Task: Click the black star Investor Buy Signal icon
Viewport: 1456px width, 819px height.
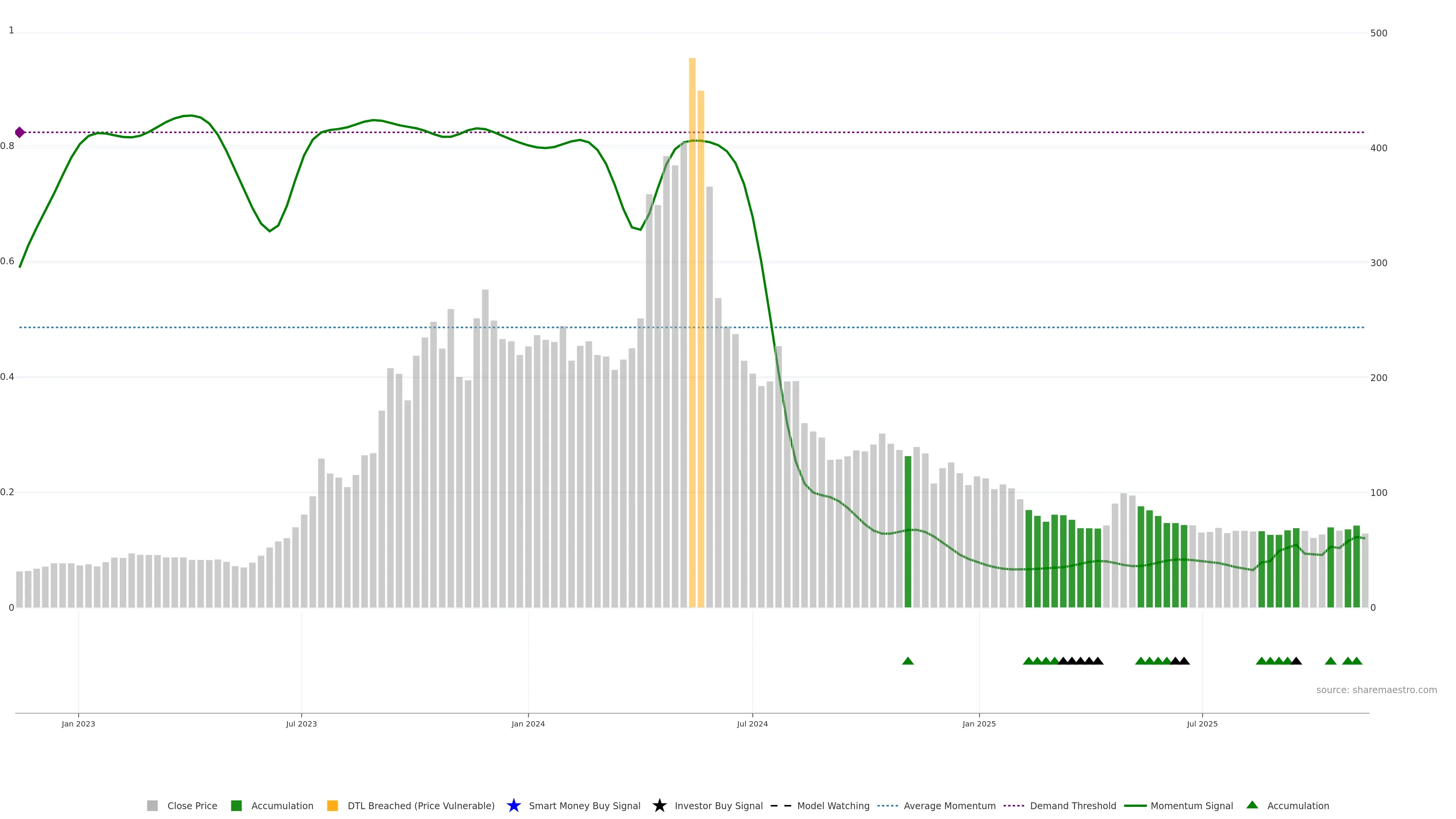Action: point(659,805)
